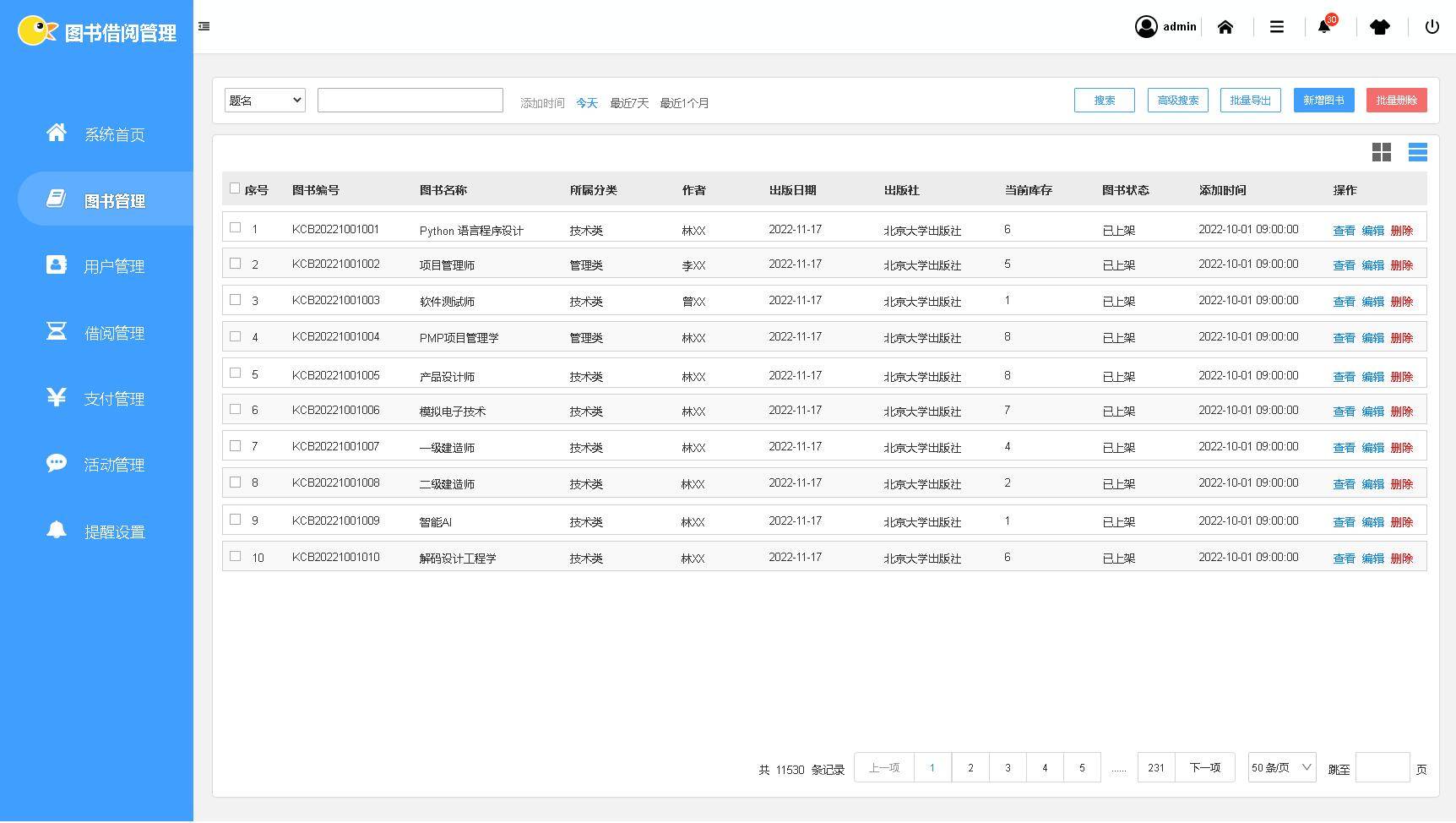Click the theme shirt icon in header
The image size is (1456, 823).
coord(1379,27)
